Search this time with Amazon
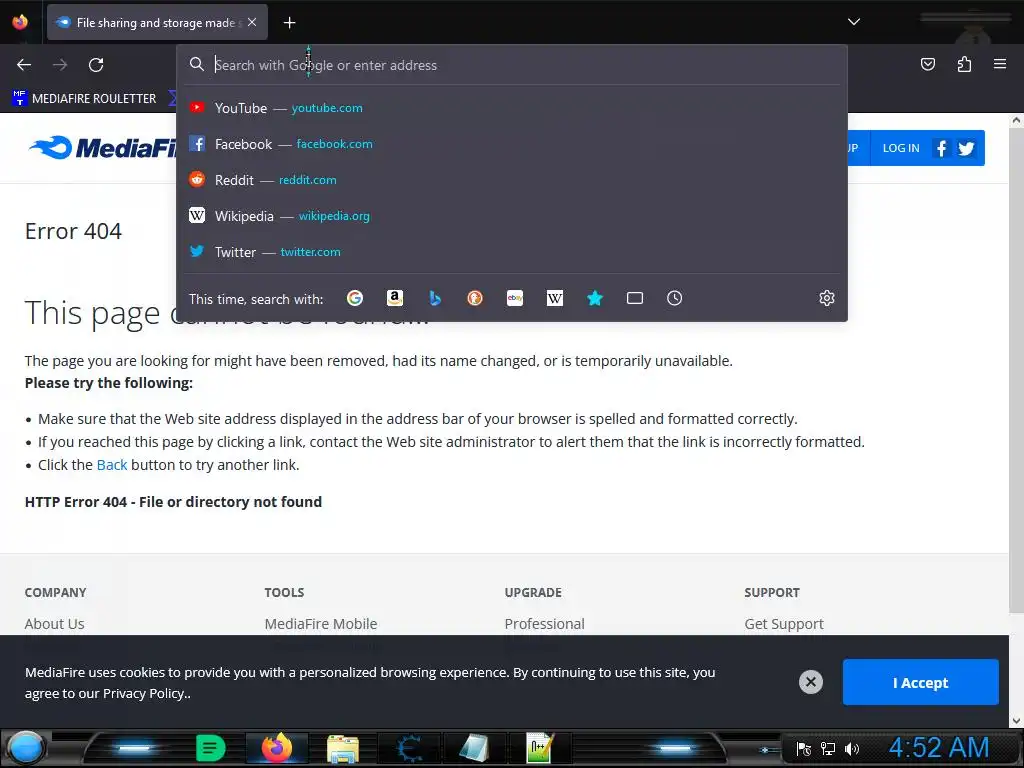The width and height of the screenshot is (1024, 768). 394,298
